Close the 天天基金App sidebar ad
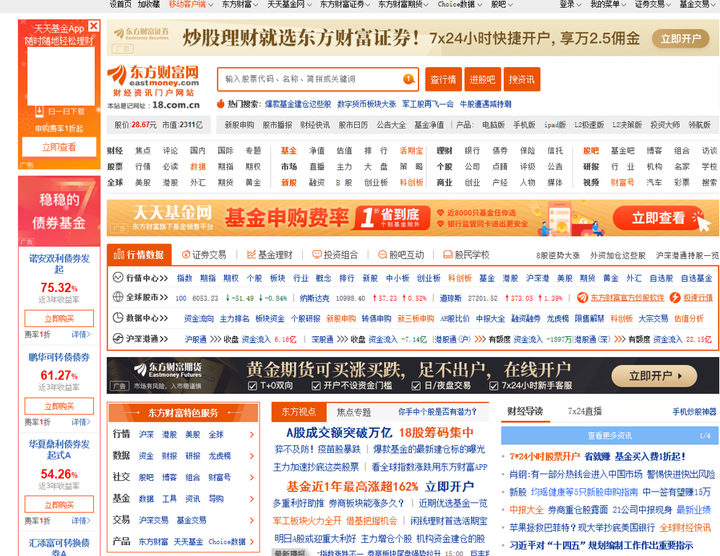This screenshot has height=556, width=720. (93, 26)
